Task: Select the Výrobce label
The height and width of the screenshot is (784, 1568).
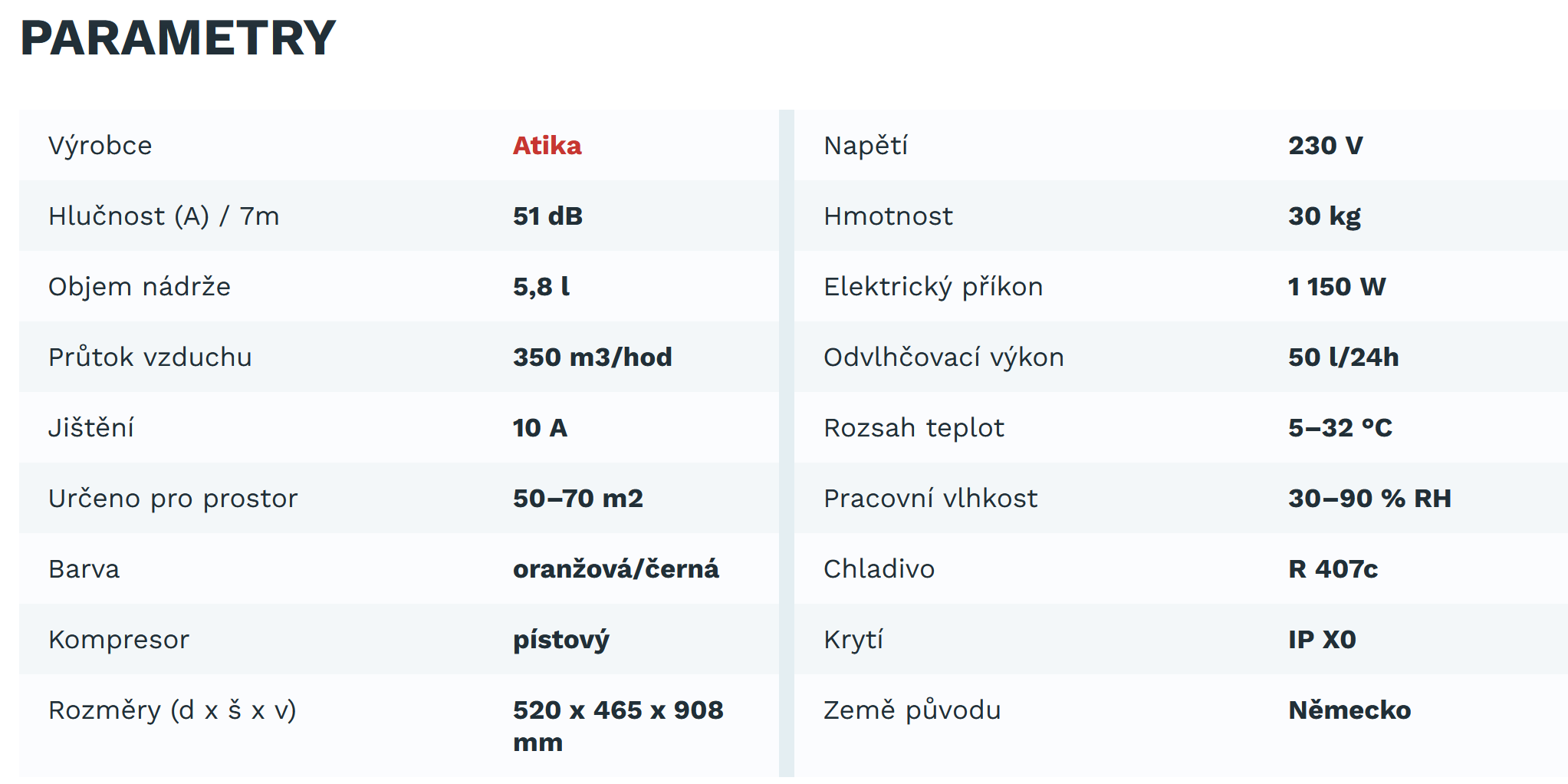Action: tap(100, 146)
